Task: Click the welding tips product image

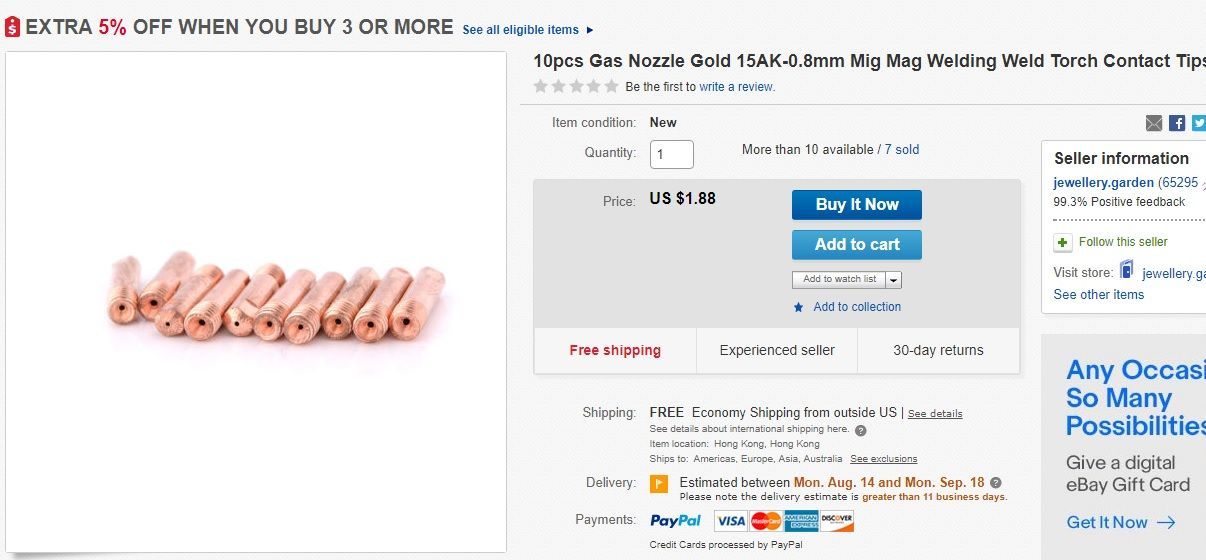Action: click(x=274, y=298)
